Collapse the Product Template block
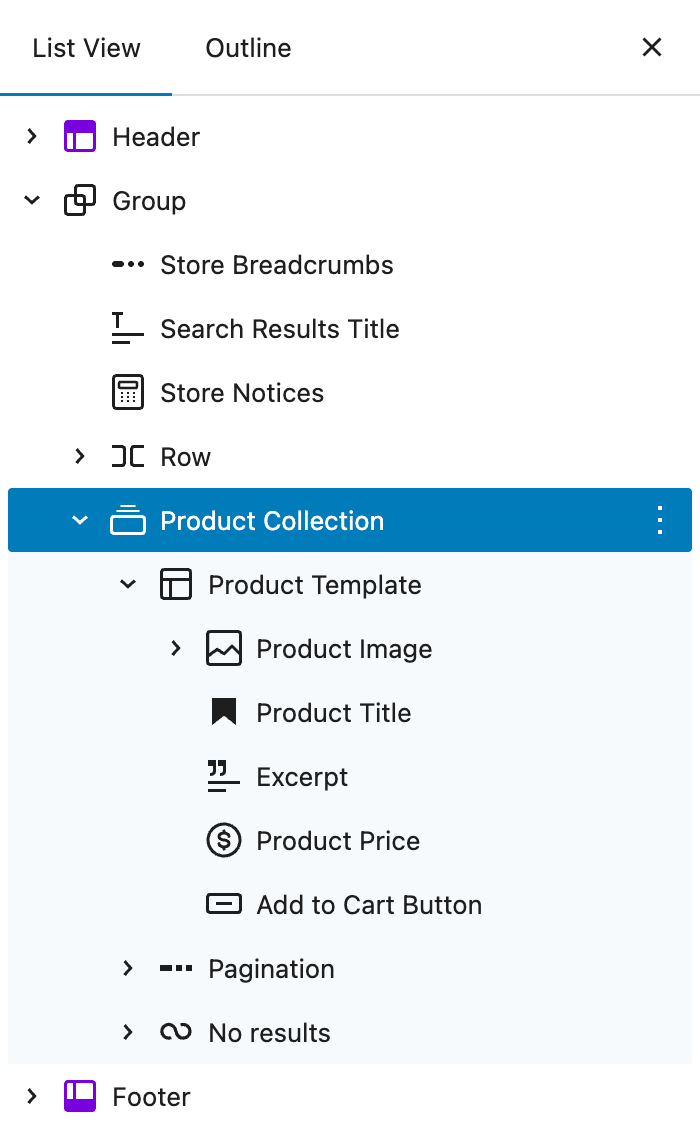The image size is (700, 1148). [128, 585]
